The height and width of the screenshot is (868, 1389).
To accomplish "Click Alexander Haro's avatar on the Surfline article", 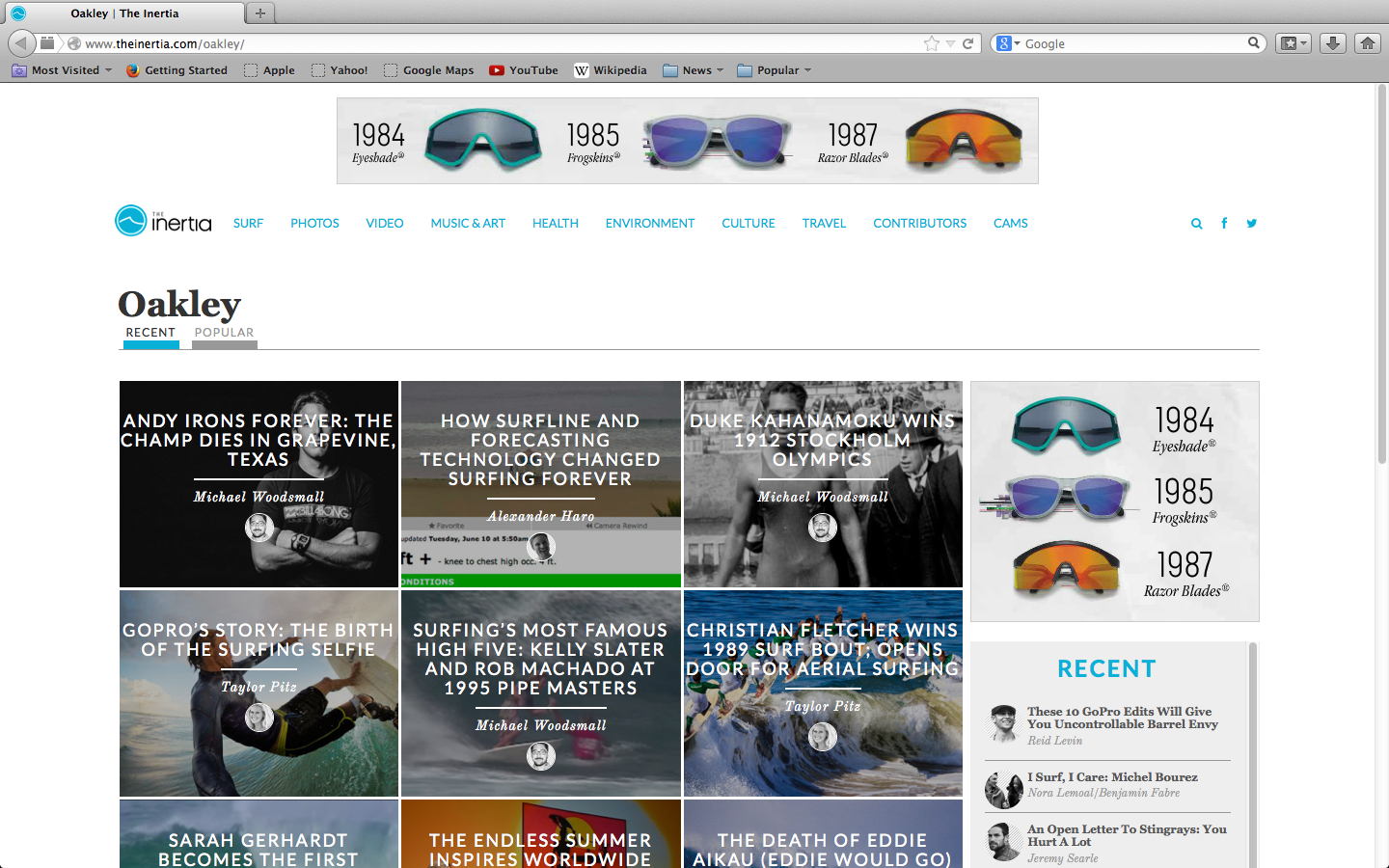I will [541, 547].
